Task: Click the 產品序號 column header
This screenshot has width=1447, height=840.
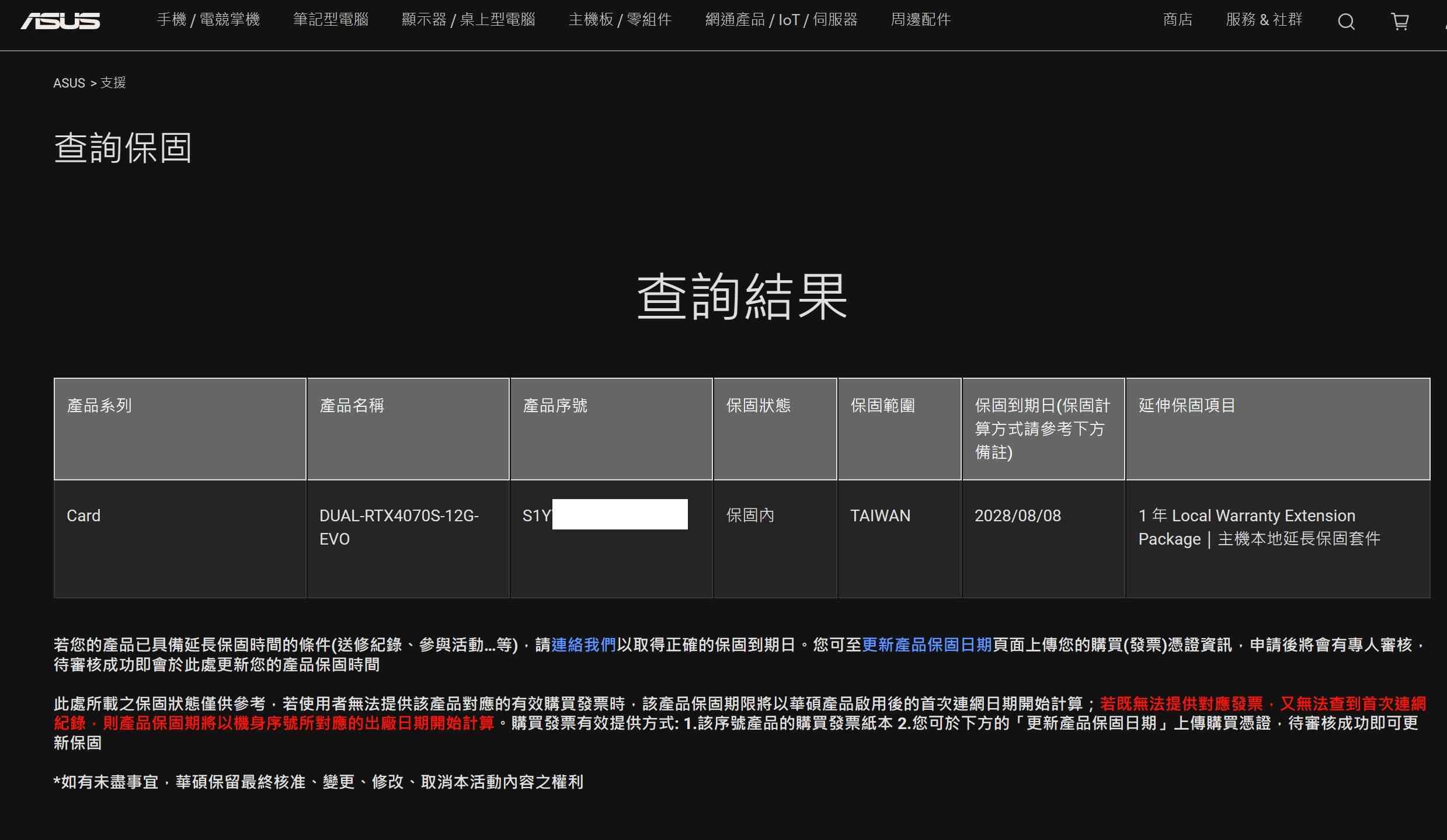Action: [x=555, y=406]
